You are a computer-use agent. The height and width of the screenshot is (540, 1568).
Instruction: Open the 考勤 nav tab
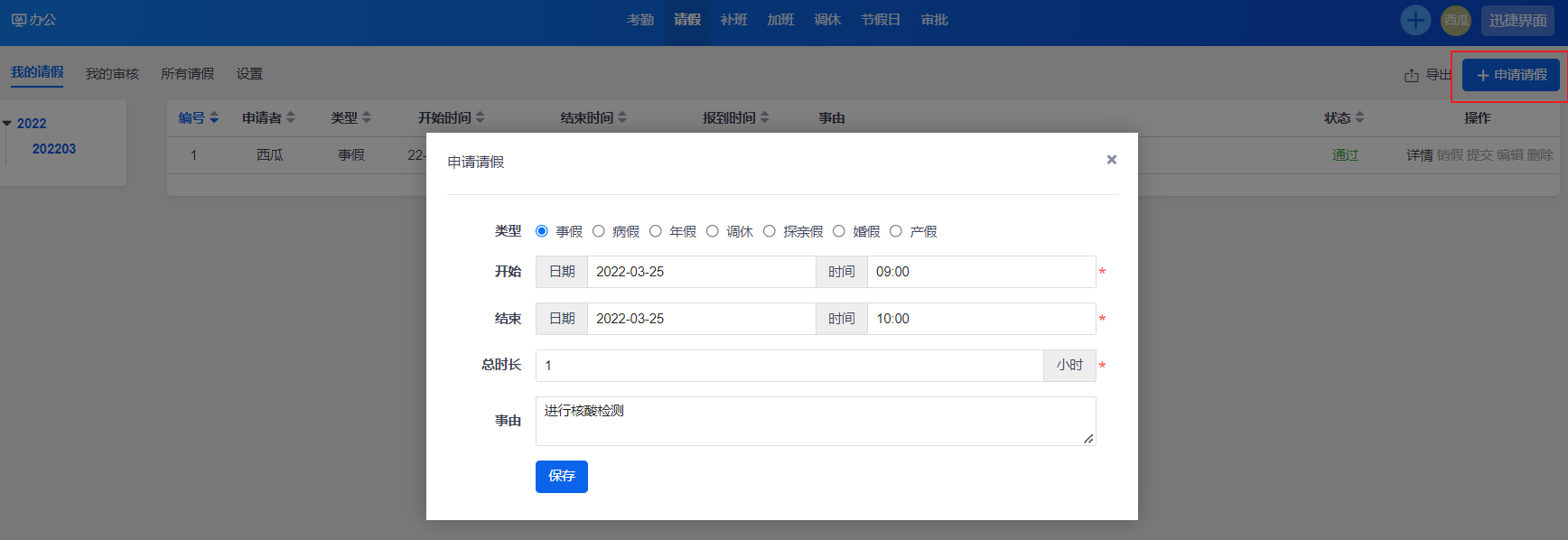640,20
